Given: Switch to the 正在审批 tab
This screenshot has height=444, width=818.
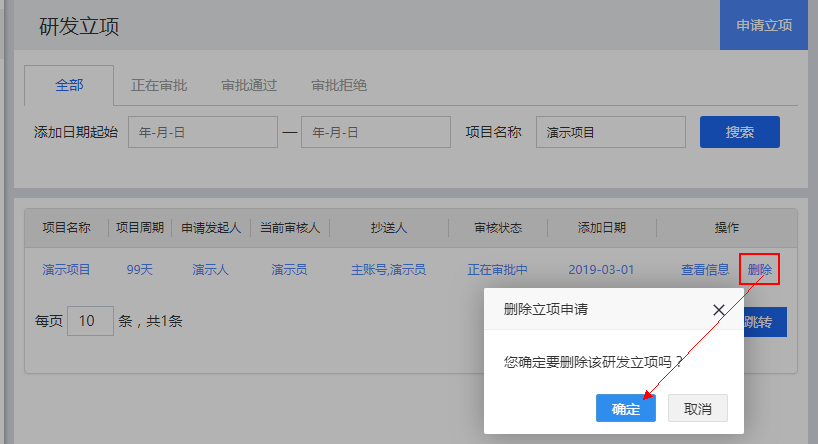Looking at the screenshot, I should coord(159,85).
